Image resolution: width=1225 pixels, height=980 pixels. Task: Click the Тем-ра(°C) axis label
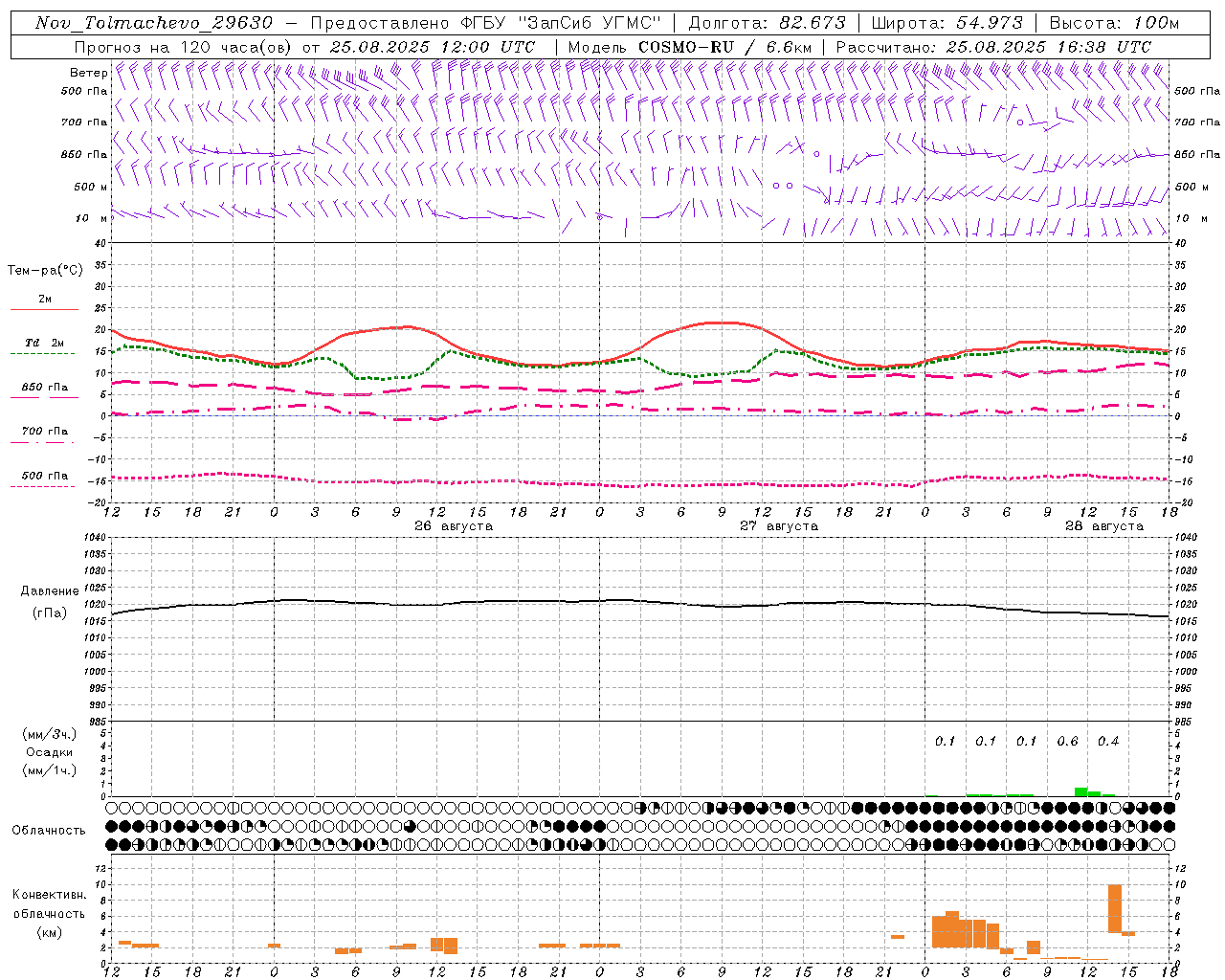coord(45,271)
